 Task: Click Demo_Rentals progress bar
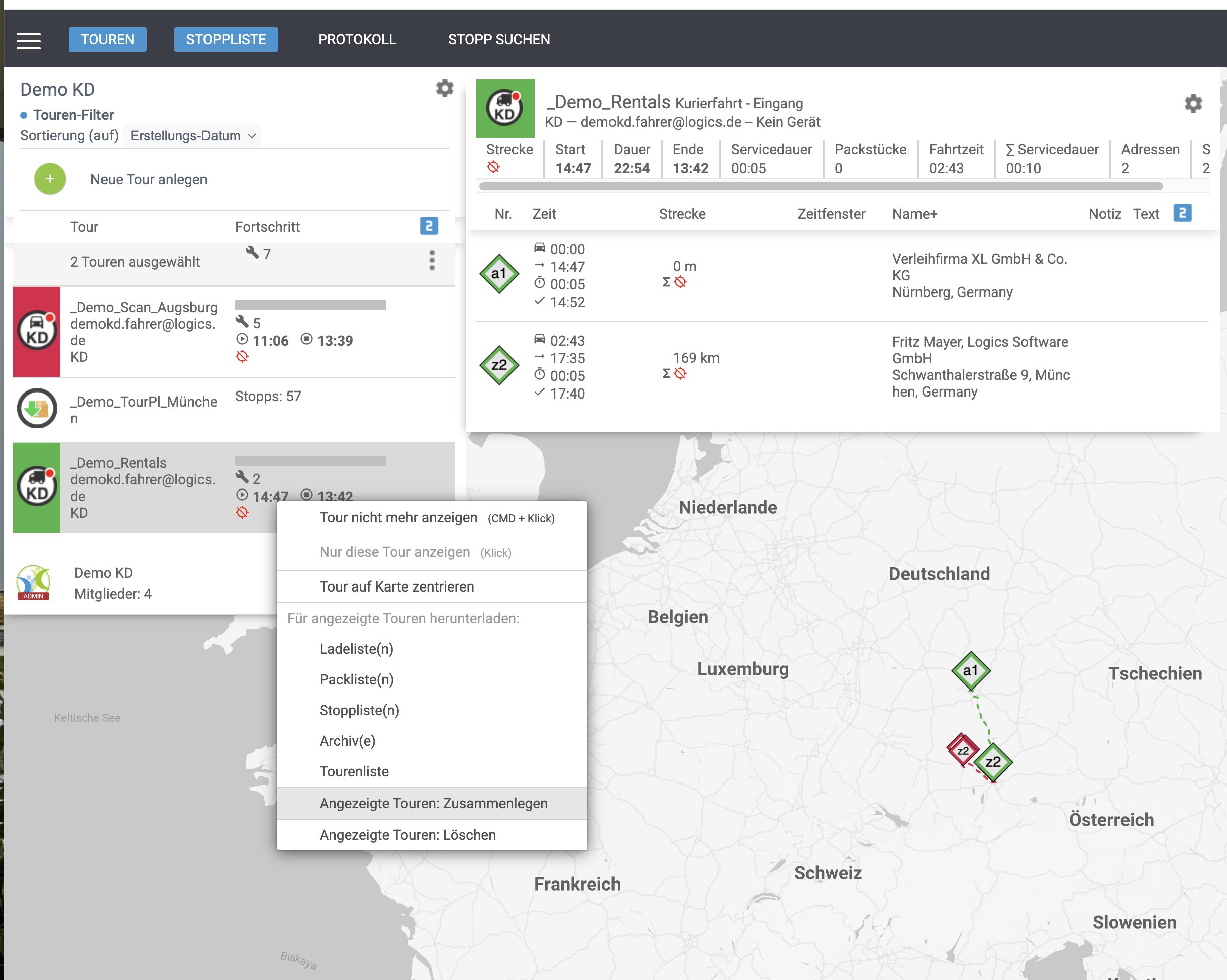(310, 460)
